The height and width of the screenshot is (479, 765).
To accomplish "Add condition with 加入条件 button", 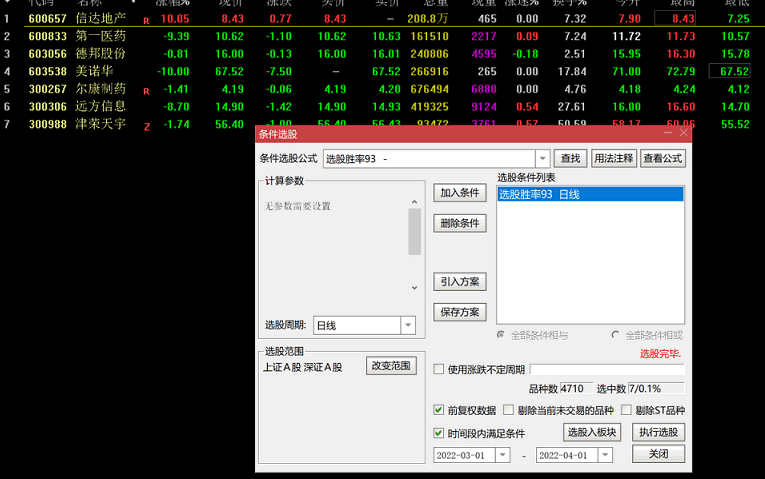I will pos(460,193).
